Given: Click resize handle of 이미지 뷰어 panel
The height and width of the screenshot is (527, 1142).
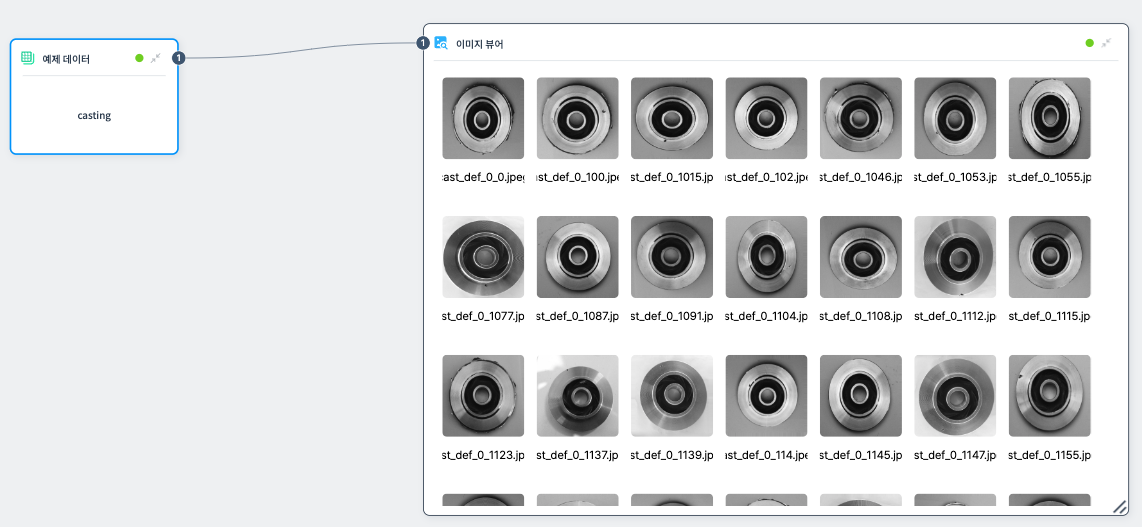Looking at the screenshot, I should [1119, 506].
